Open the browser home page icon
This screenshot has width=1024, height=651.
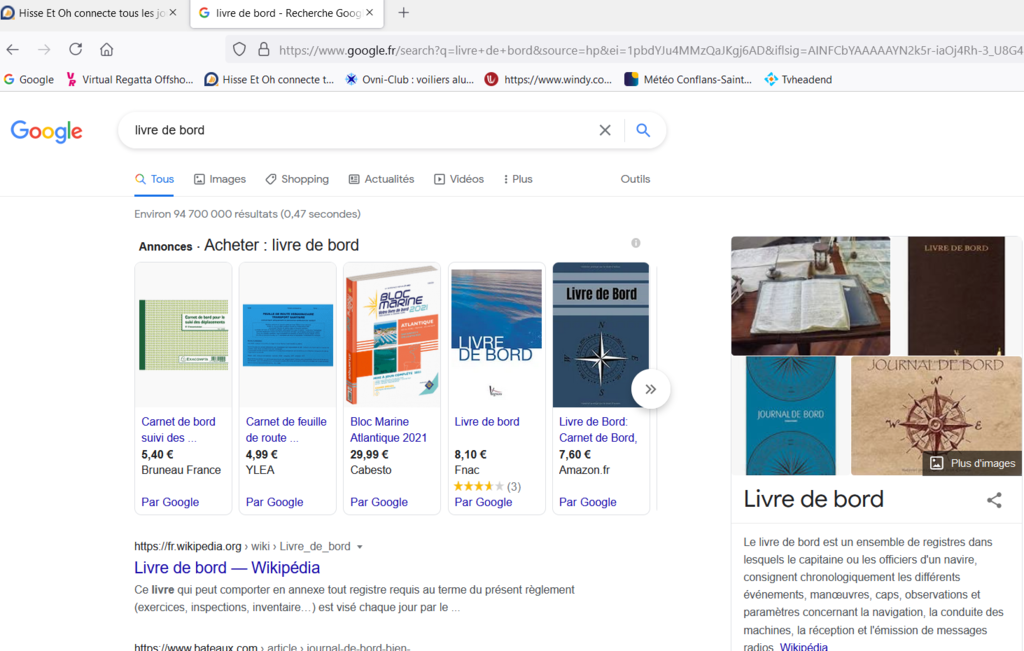pyautogui.click(x=106, y=50)
